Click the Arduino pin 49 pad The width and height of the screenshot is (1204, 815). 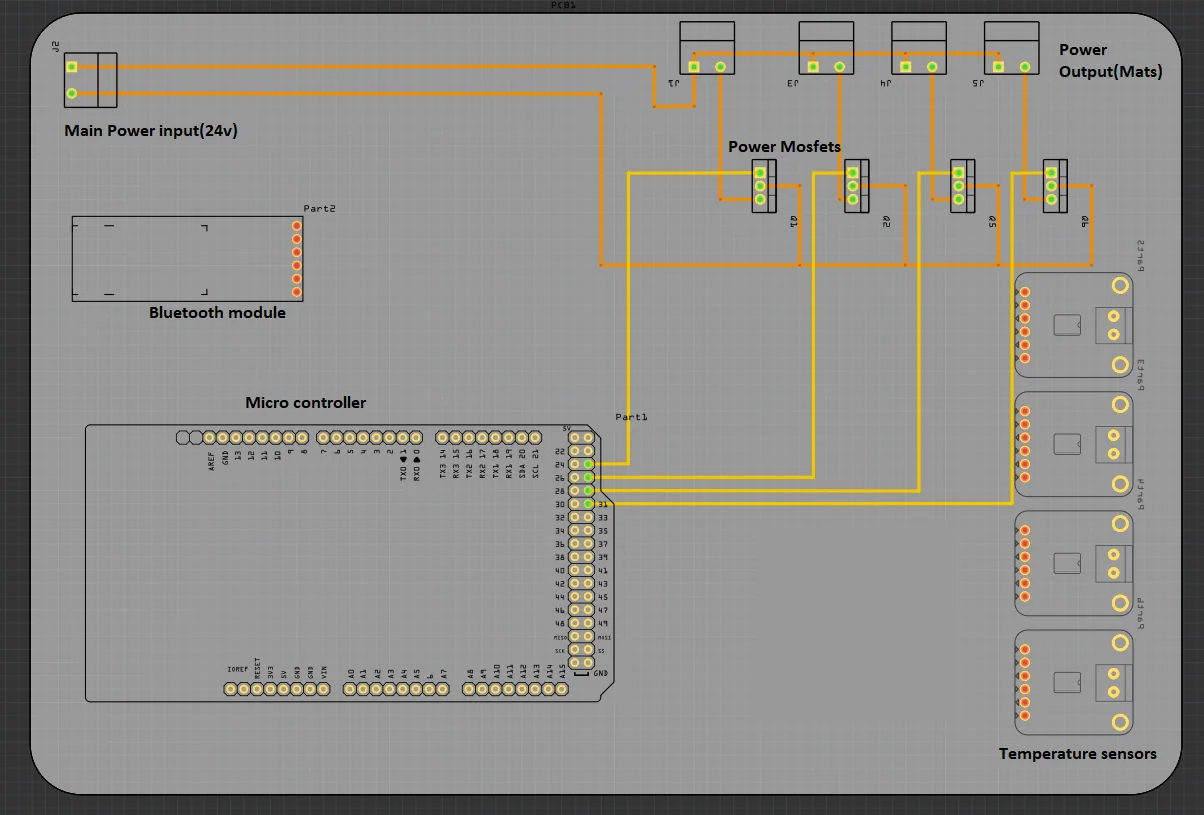point(588,623)
